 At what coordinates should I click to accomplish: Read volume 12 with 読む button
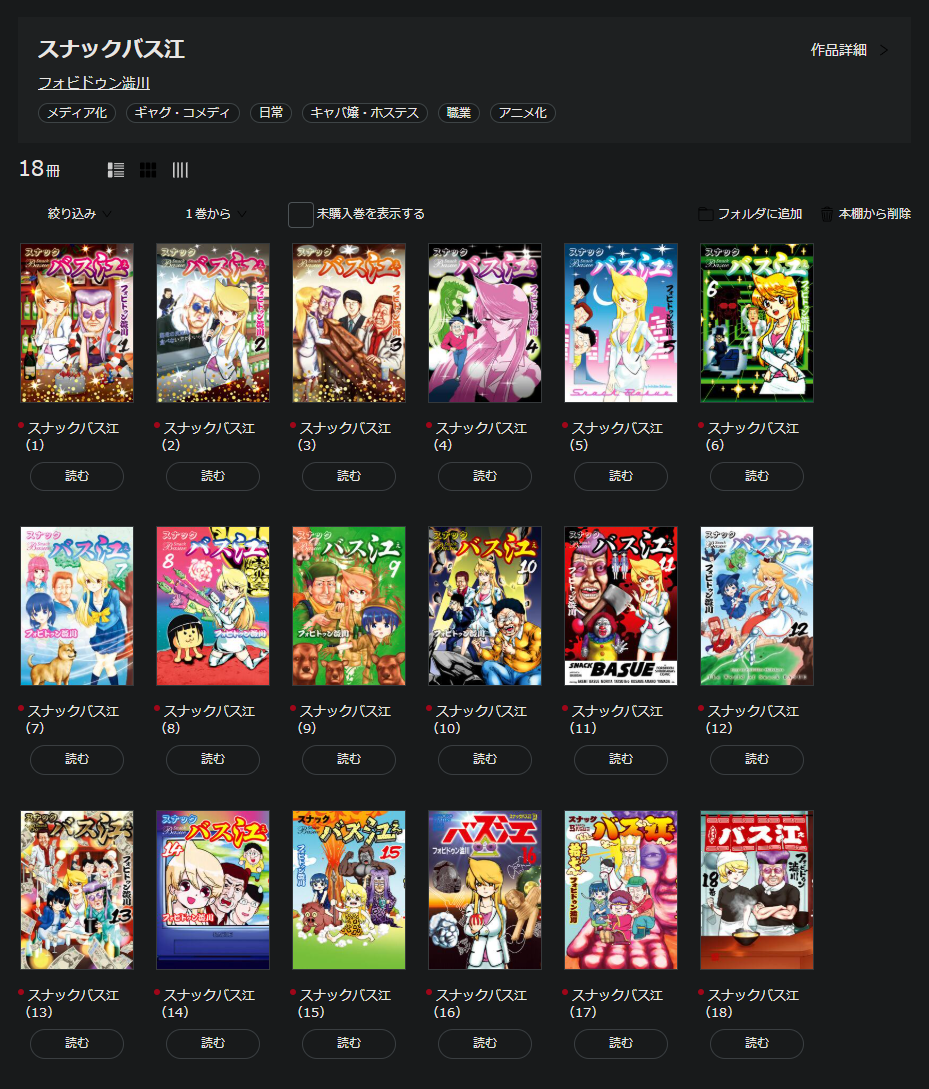(x=757, y=760)
